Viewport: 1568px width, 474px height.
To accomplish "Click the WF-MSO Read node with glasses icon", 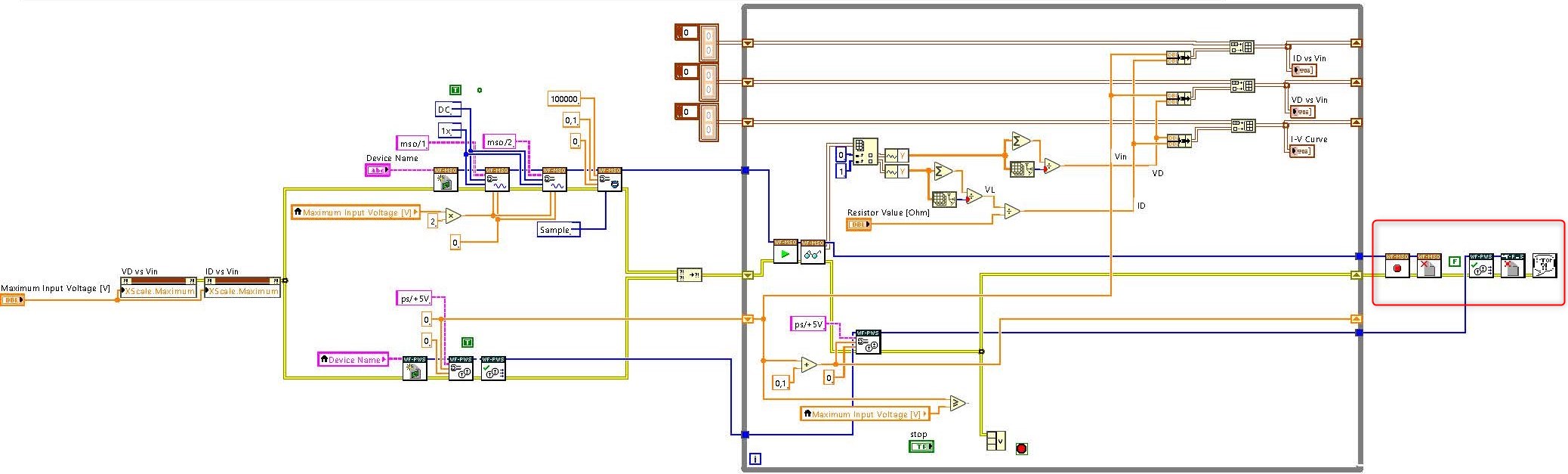I will 813,252.
